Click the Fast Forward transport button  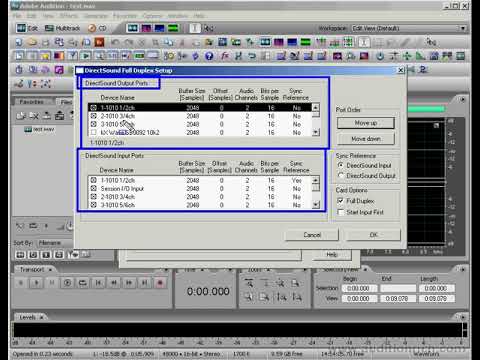129,283
